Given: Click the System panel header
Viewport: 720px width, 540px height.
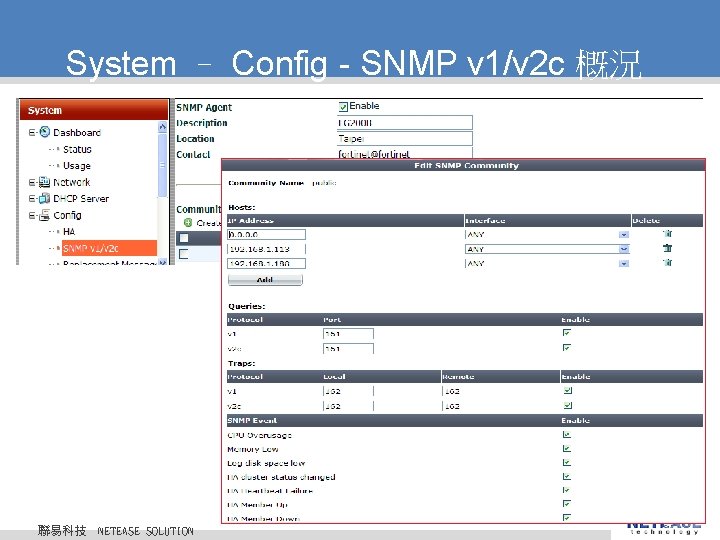Looking at the screenshot, I should [94, 110].
